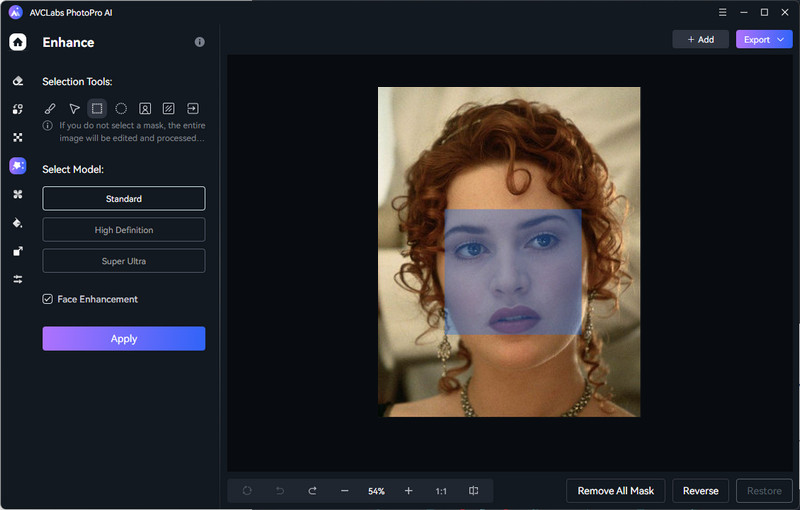Click the Apply button

click(124, 339)
